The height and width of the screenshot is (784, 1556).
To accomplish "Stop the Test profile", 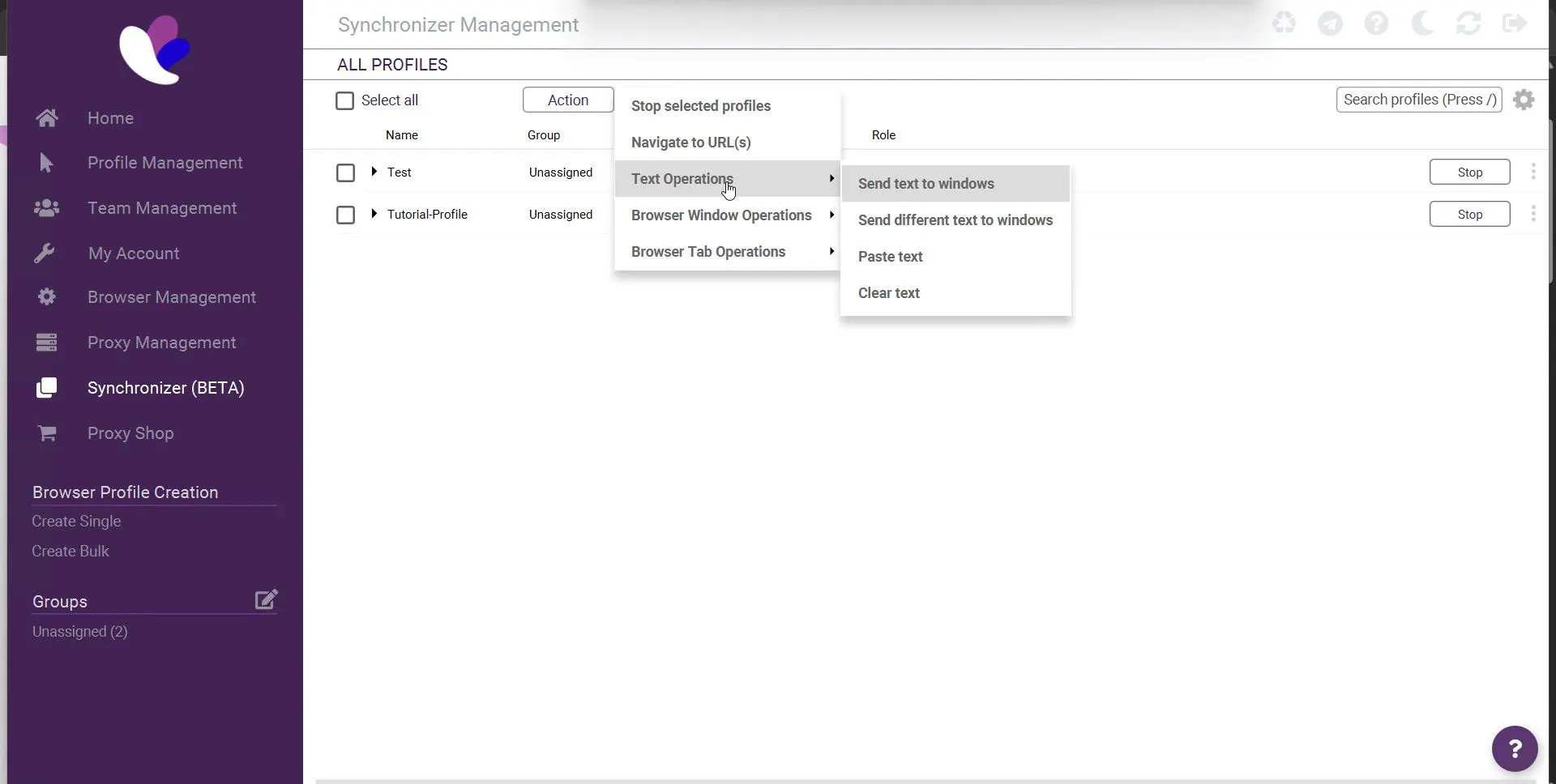I will coord(1469,172).
